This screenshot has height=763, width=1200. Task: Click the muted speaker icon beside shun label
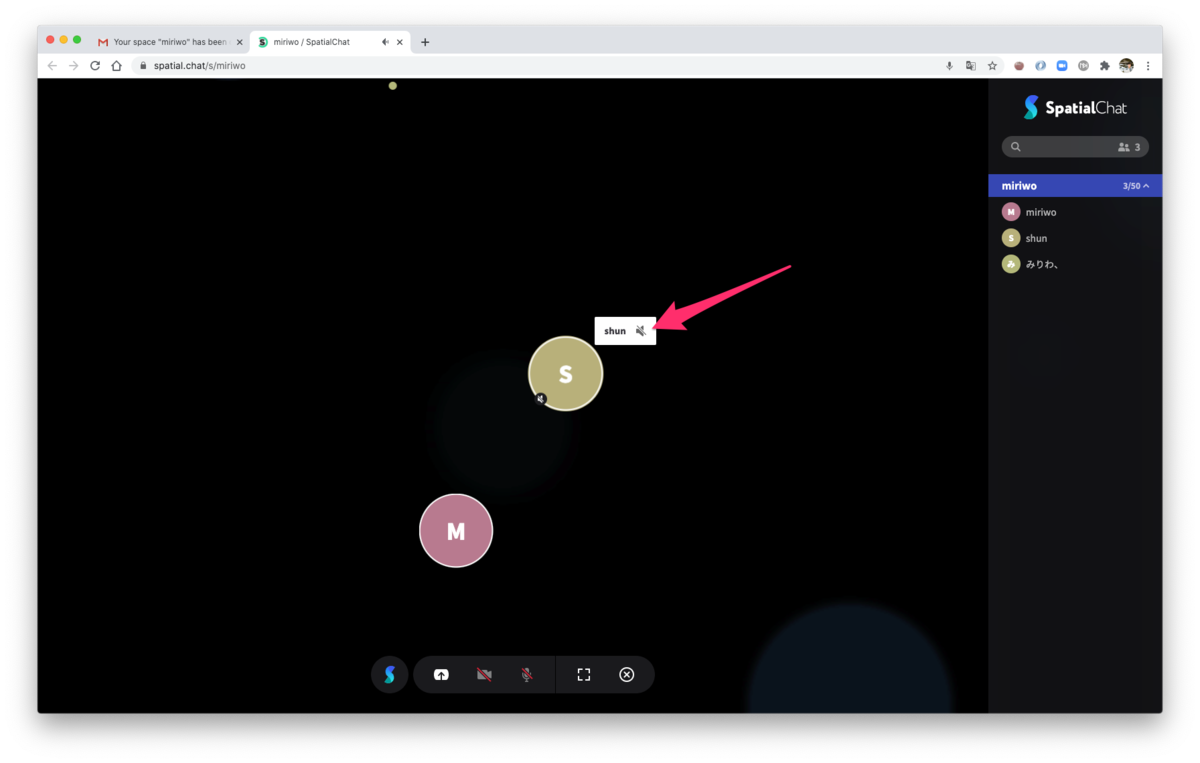pos(641,331)
